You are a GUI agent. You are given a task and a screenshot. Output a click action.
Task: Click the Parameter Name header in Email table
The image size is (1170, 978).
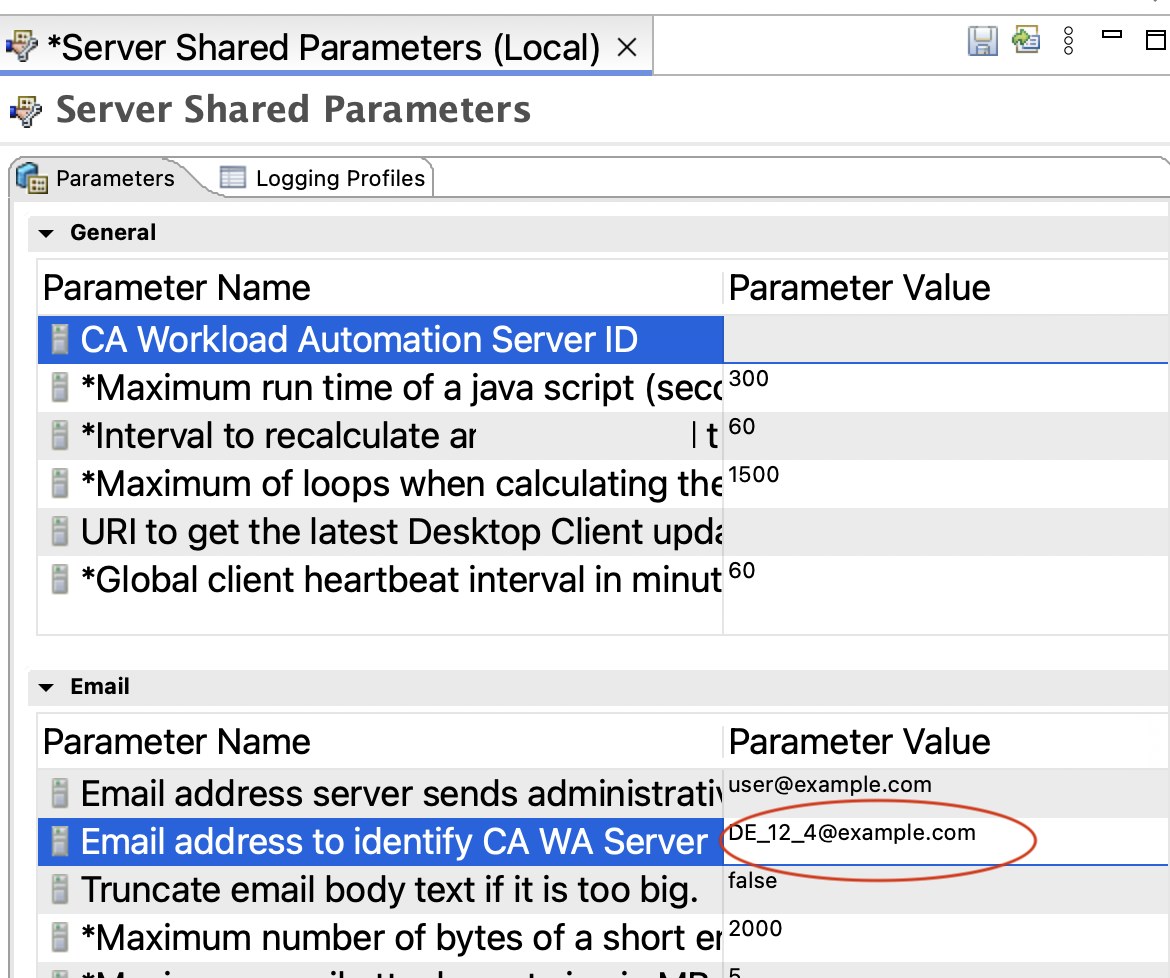click(177, 742)
